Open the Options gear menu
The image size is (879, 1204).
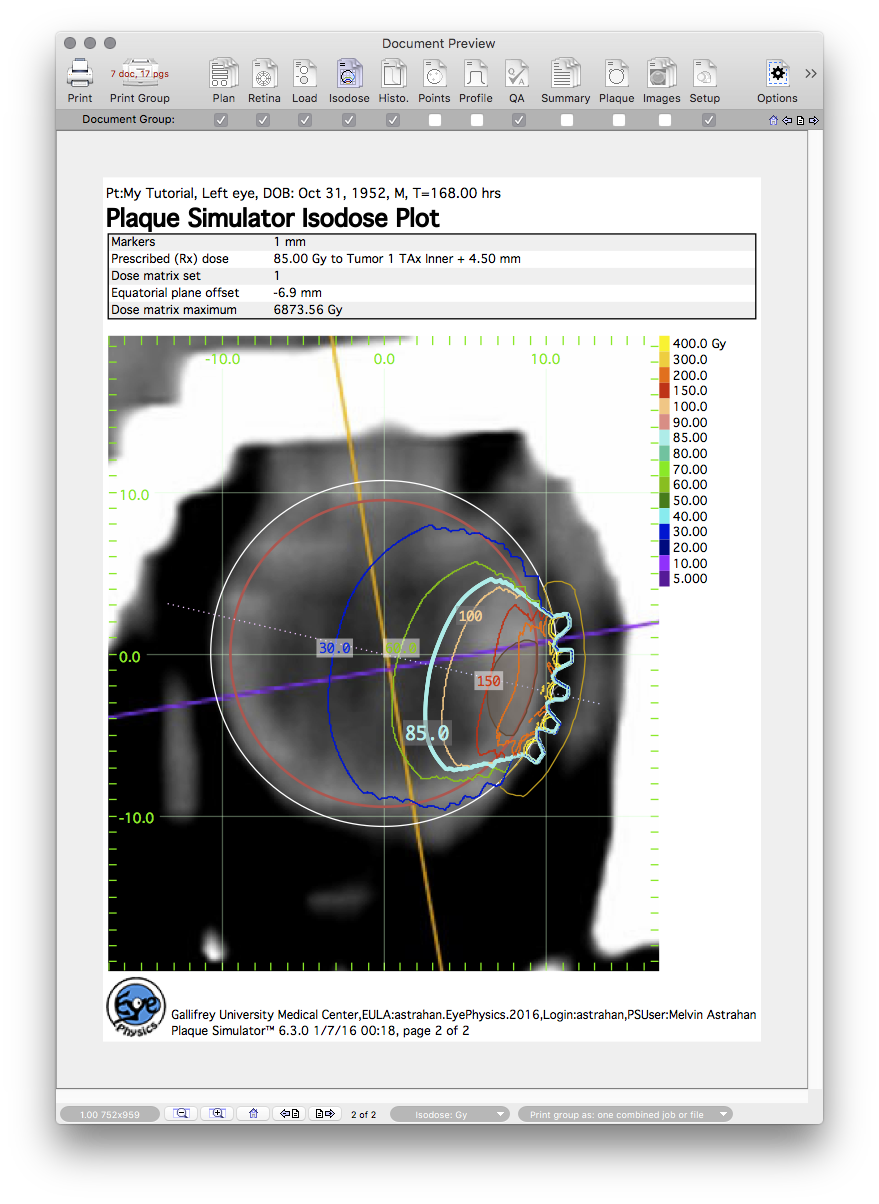pos(777,74)
